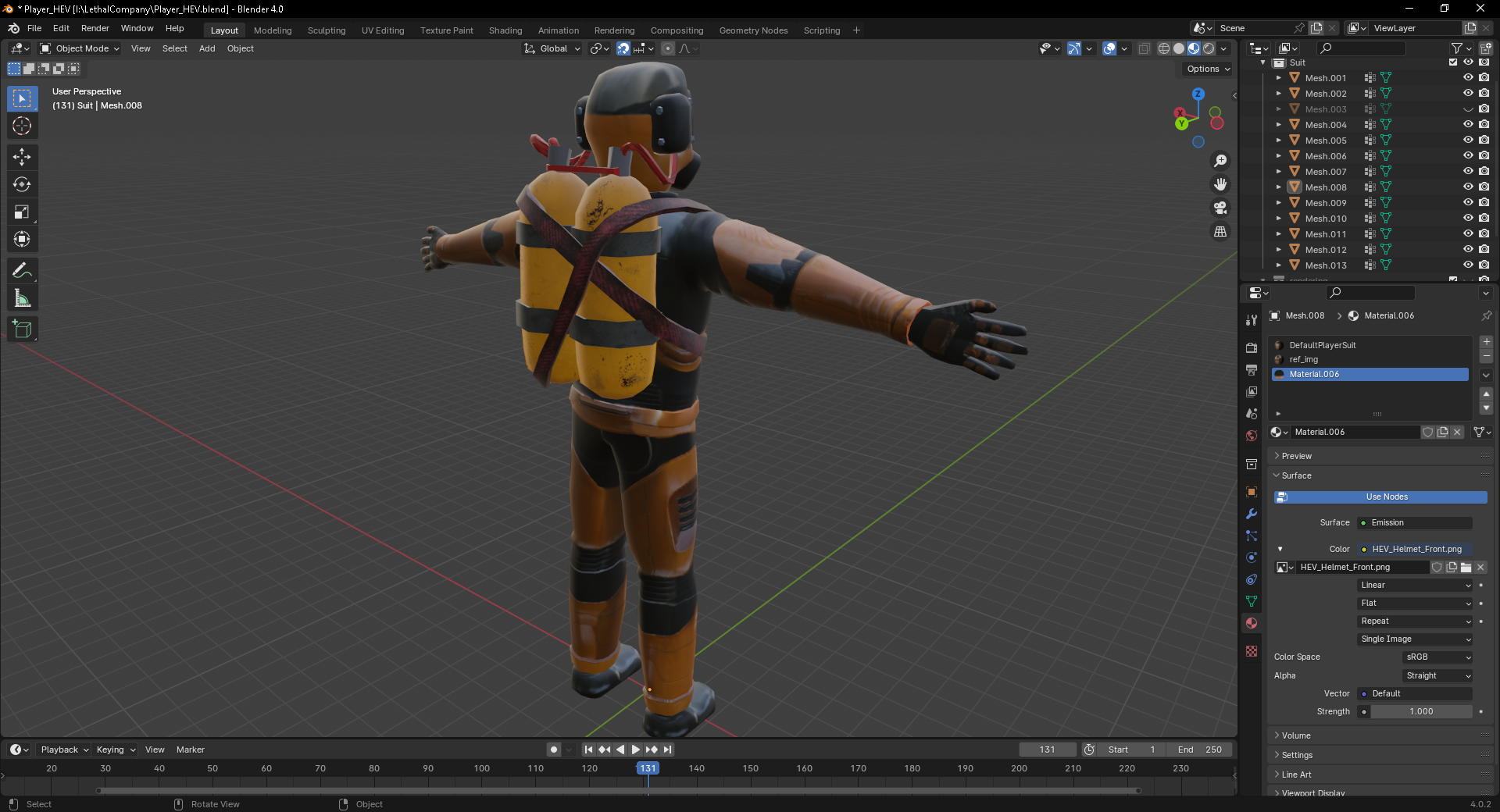Viewport: 1500px width, 812px height.
Task: Hide Mesh.001 with its eye icon
Action: pyautogui.click(x=1468, y=78)
